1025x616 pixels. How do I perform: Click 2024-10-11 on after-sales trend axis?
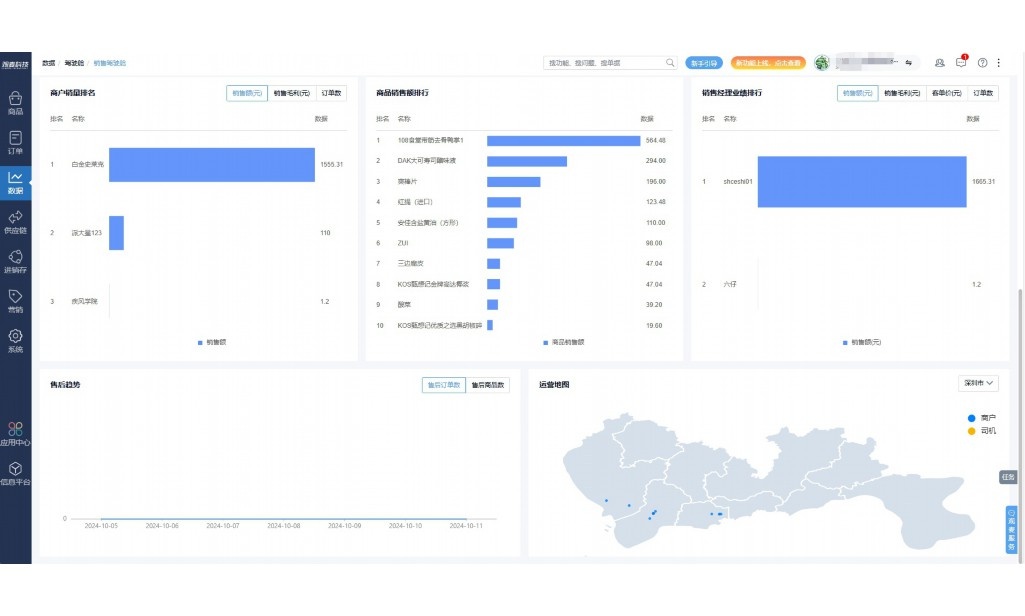click(466, 526)
